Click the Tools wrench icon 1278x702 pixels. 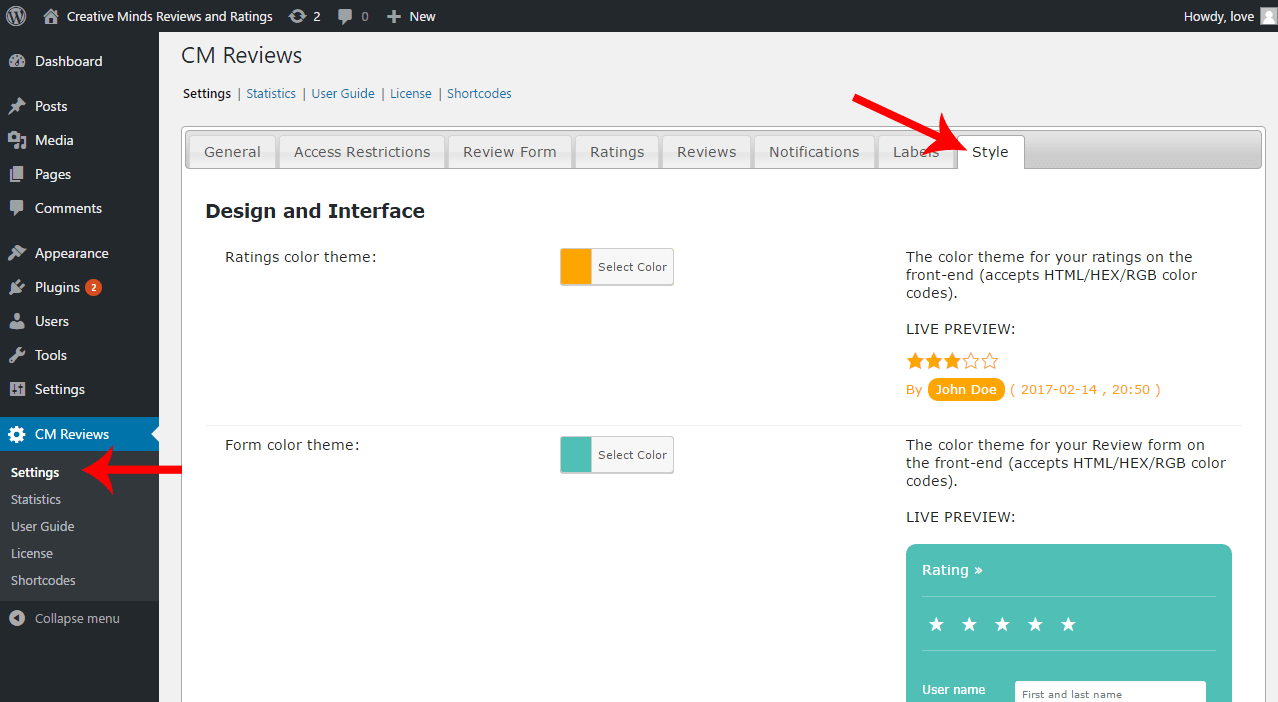17,355
